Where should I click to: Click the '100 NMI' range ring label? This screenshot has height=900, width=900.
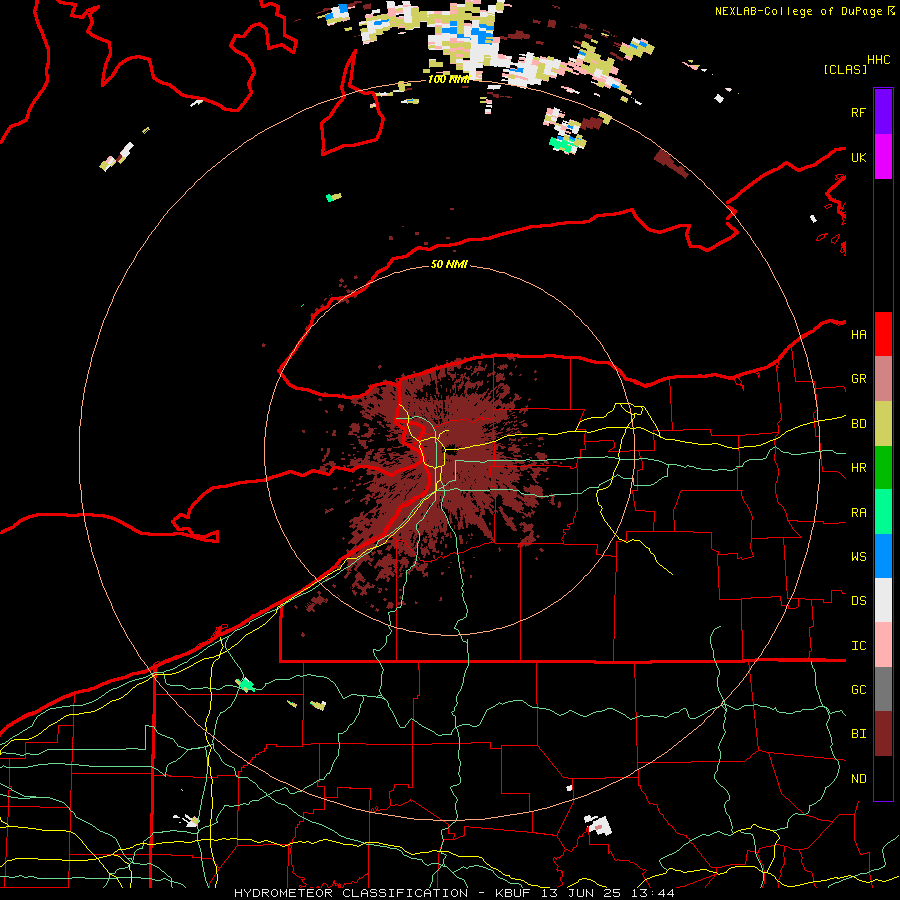(x=449, y=79)
